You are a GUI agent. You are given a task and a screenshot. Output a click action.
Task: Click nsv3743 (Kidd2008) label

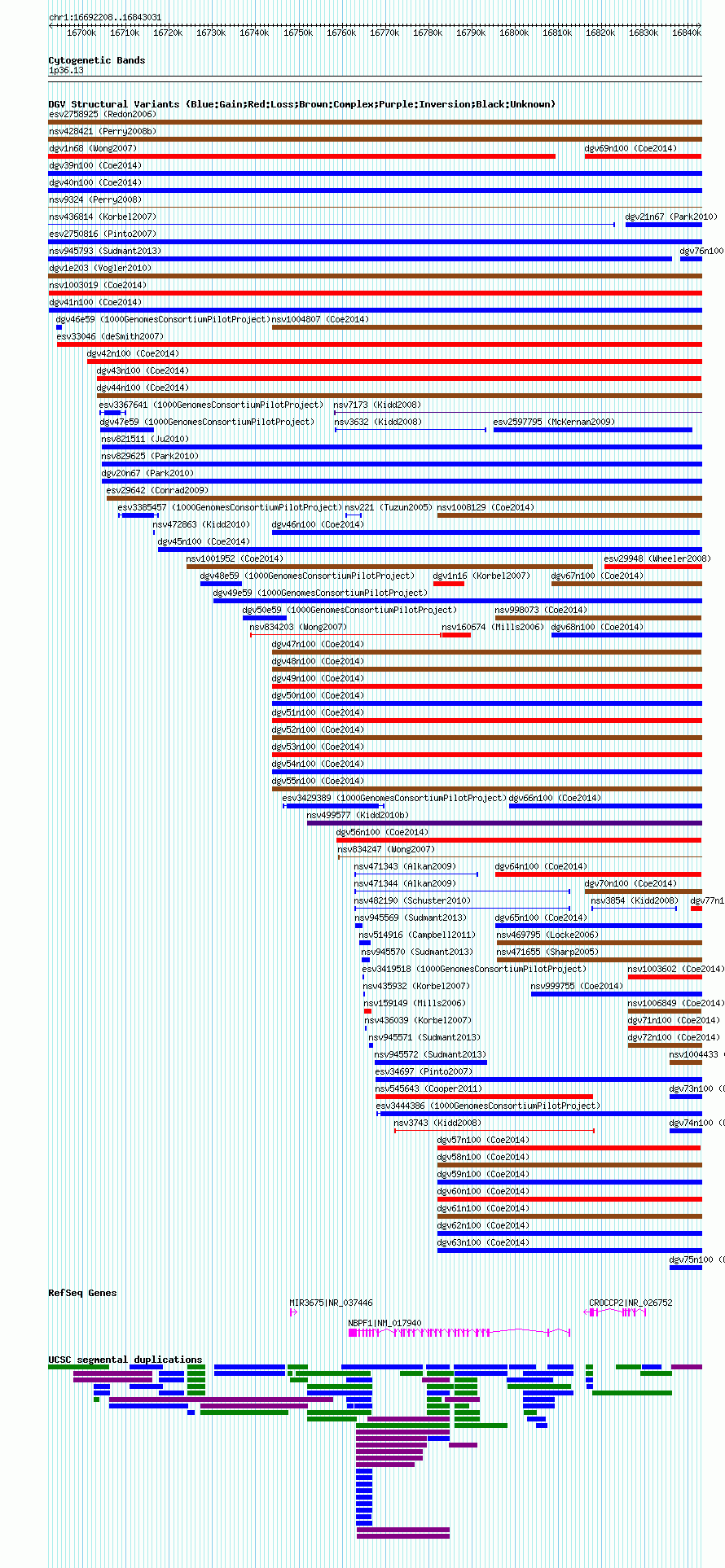tap(438, 1123)
